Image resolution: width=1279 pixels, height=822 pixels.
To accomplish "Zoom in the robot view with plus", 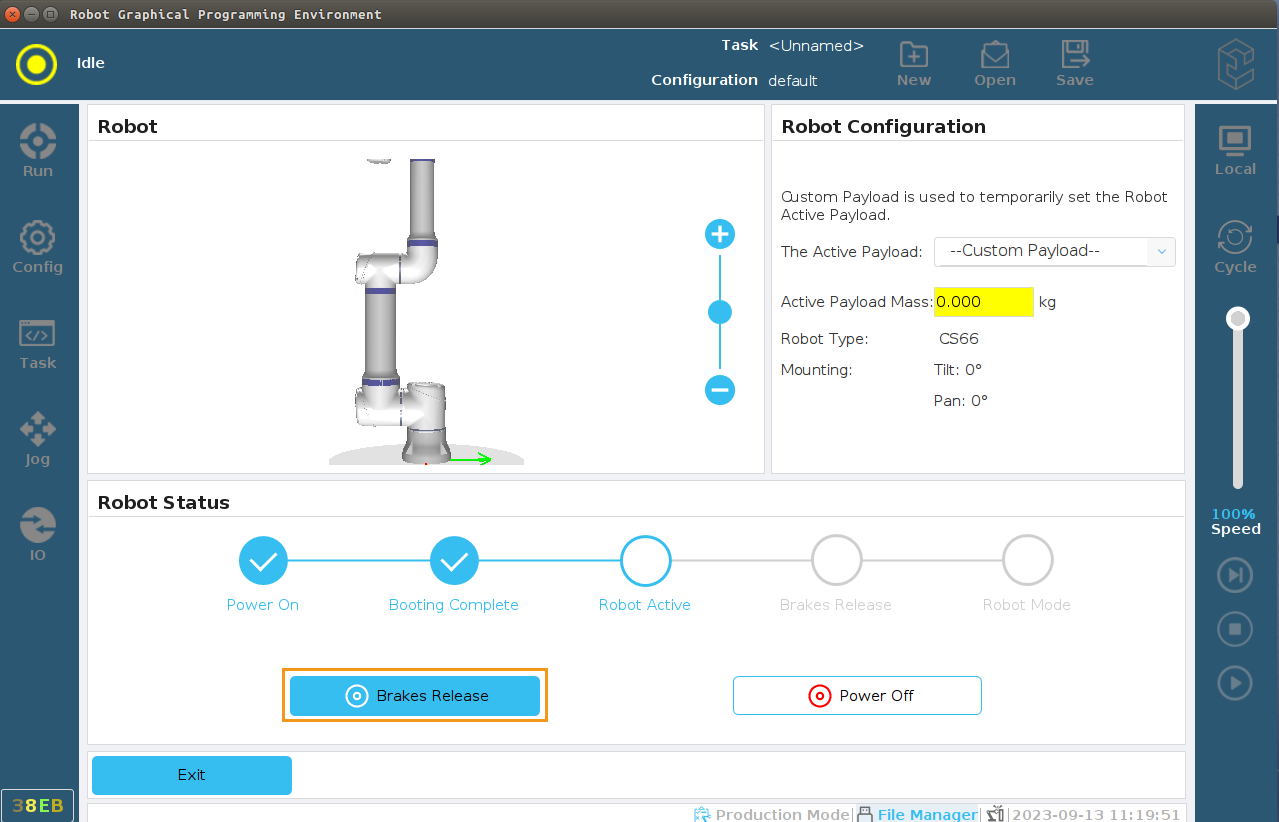I will [x=720, y=235].
